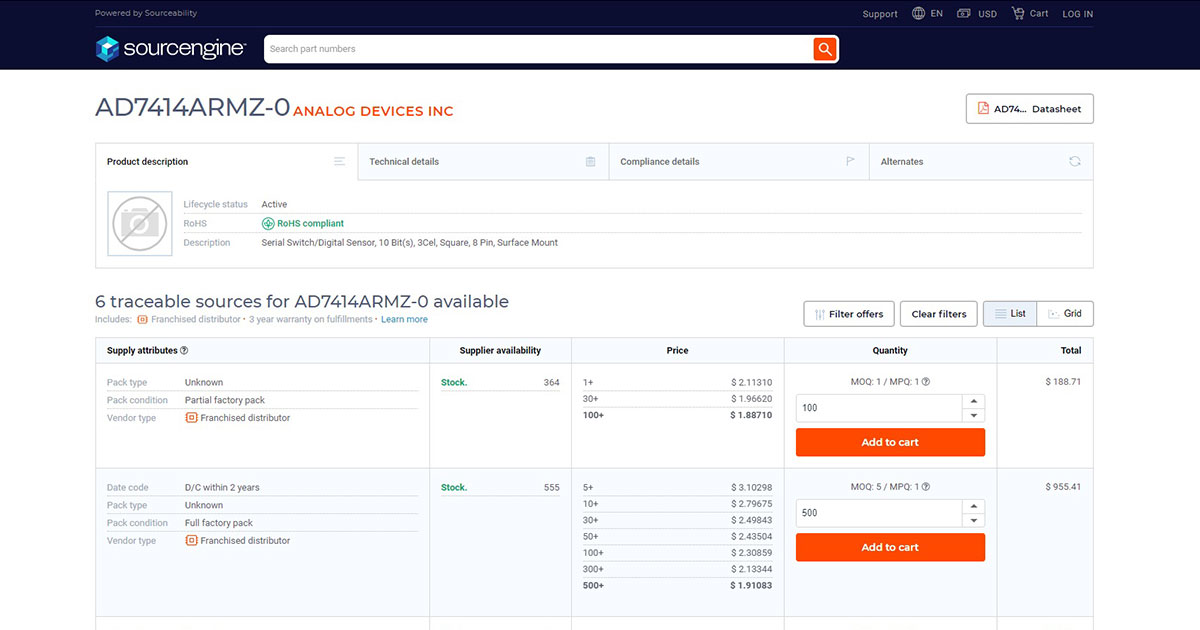Click the quantity field showing 500
Viewport: 1200px width, 630px height.
(879, 513)
